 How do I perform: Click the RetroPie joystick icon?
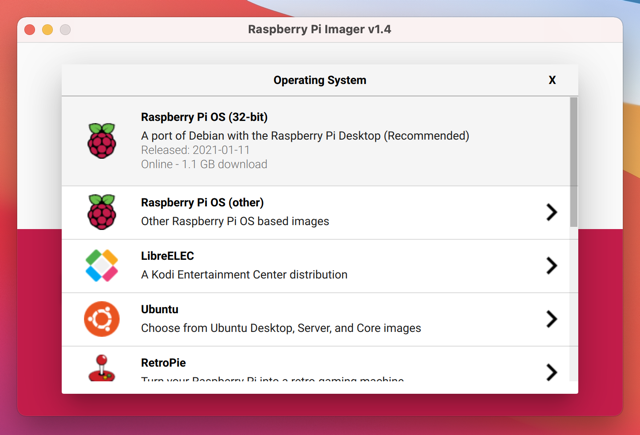point(102,368)
